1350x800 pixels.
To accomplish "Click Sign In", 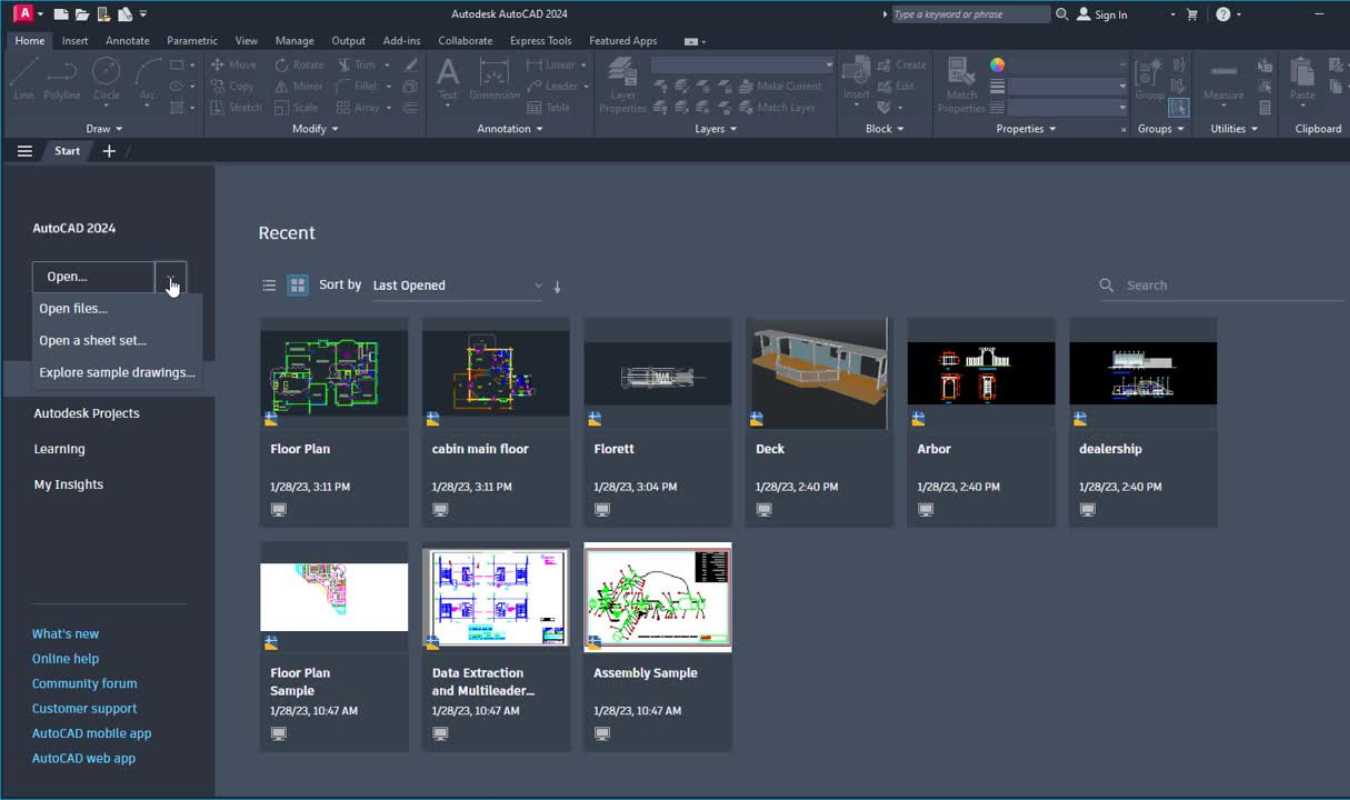I will pyautogui.click(x=1102, y=14).
